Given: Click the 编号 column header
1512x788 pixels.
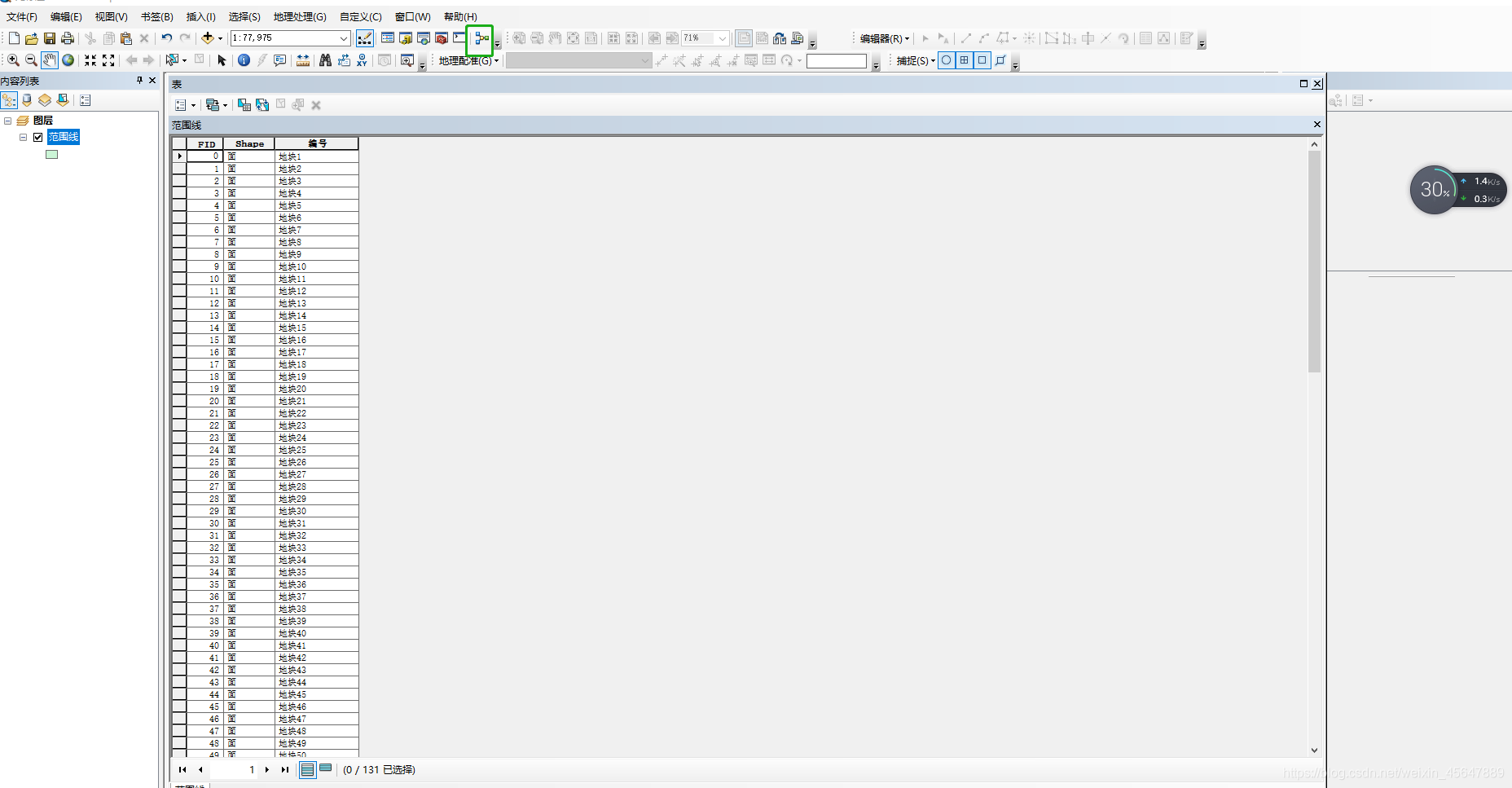Looking at the screenshot, I should (317, 143).
